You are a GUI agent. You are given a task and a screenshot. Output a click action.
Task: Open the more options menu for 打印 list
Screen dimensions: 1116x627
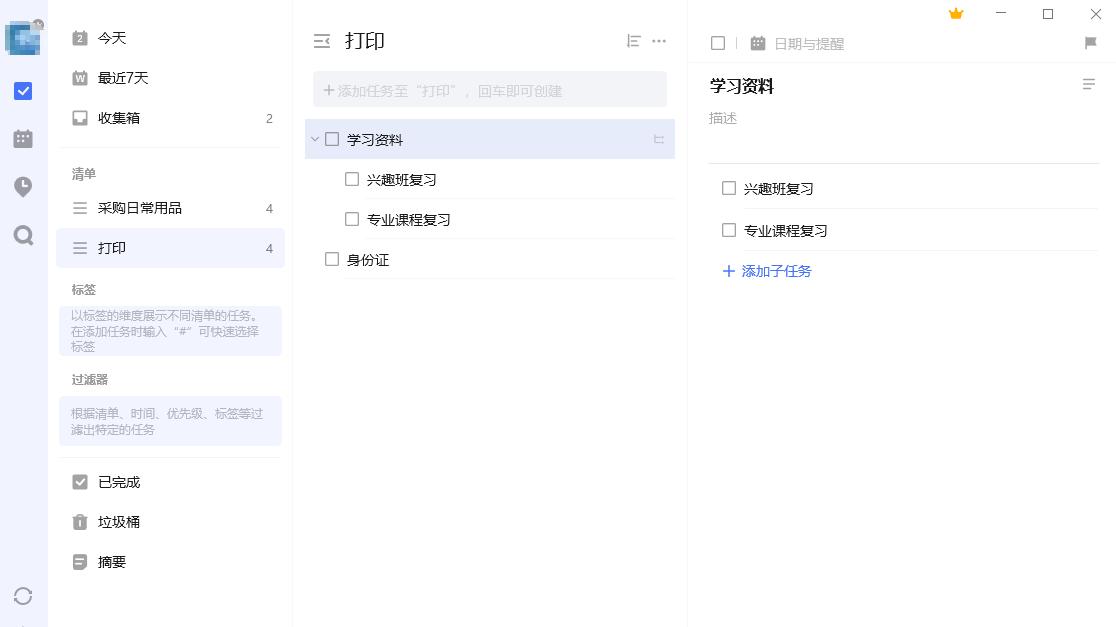[x=659, y=41]
